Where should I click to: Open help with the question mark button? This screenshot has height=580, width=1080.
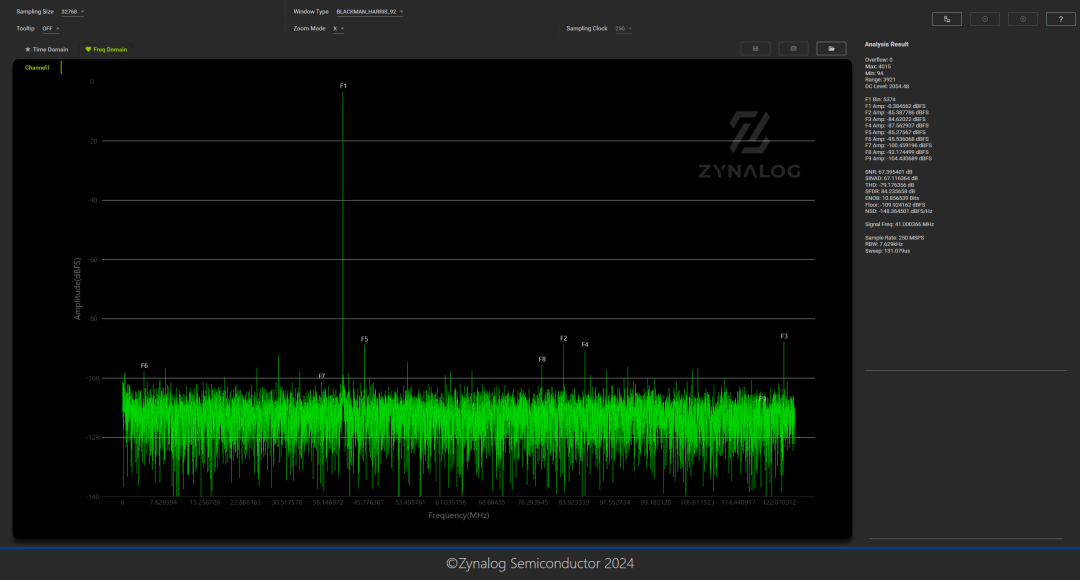click(1061, 19)
